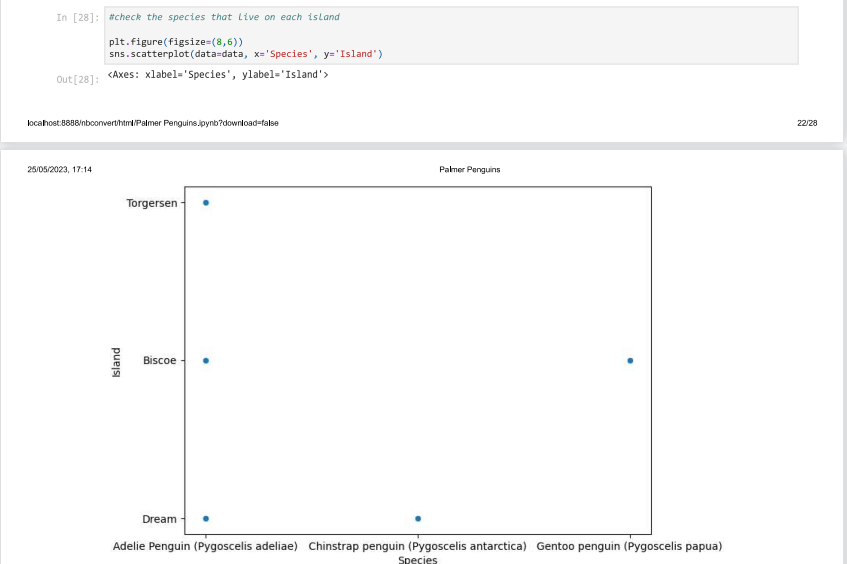Click the Adelie Penguin x-axis label

tap(205, 546)
